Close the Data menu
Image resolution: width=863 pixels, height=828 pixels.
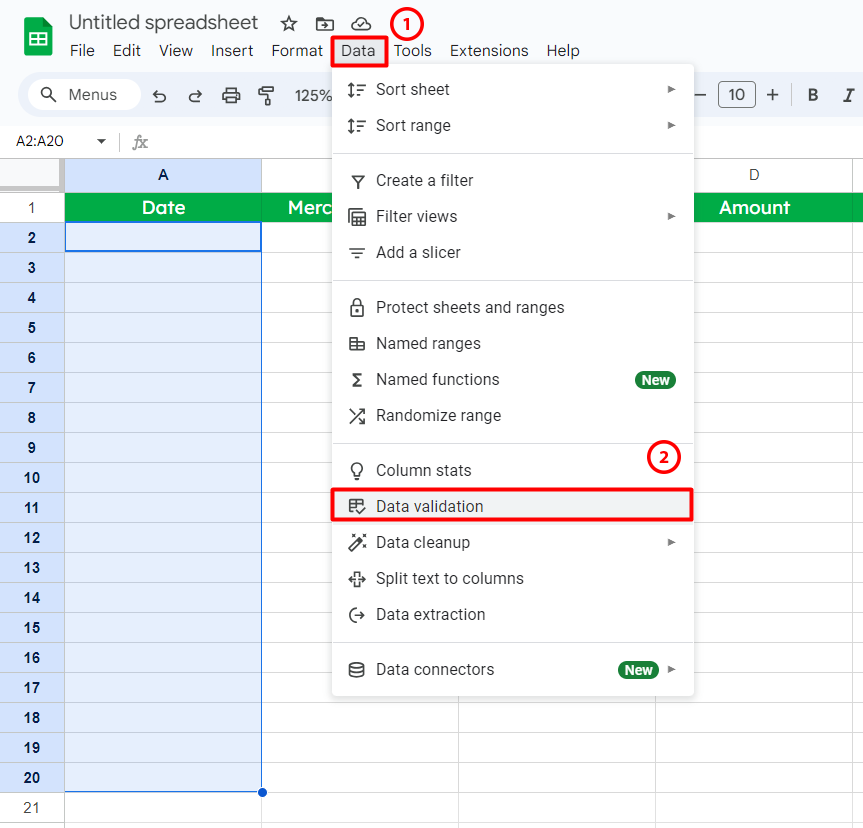click(x=358, y=51)
